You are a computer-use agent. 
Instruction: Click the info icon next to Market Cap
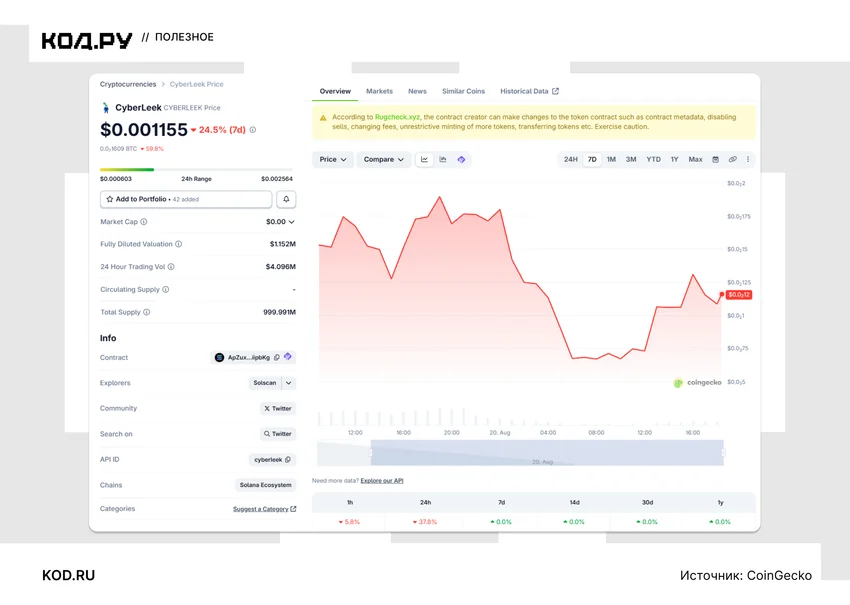[x=144, y=222]
